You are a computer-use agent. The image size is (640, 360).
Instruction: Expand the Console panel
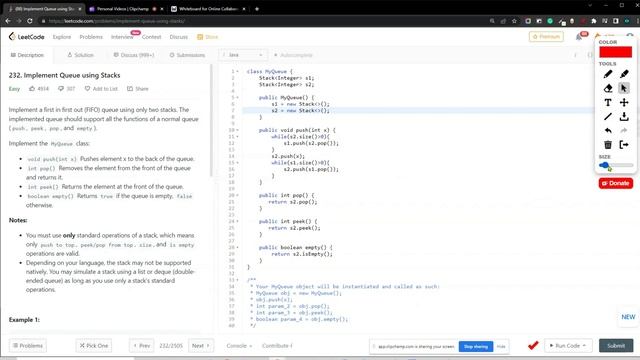click(x=239, y=346)
